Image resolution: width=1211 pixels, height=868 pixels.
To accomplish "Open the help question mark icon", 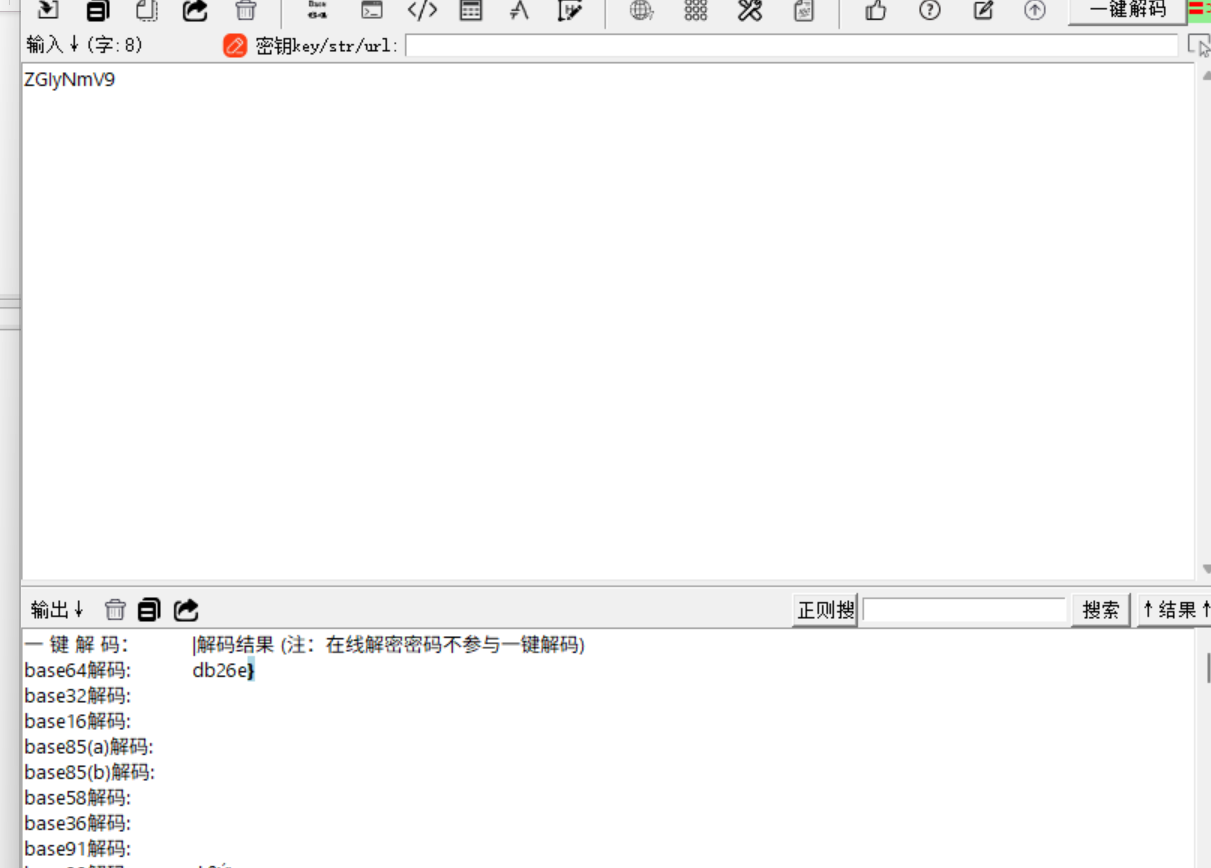I will (930, 11).
